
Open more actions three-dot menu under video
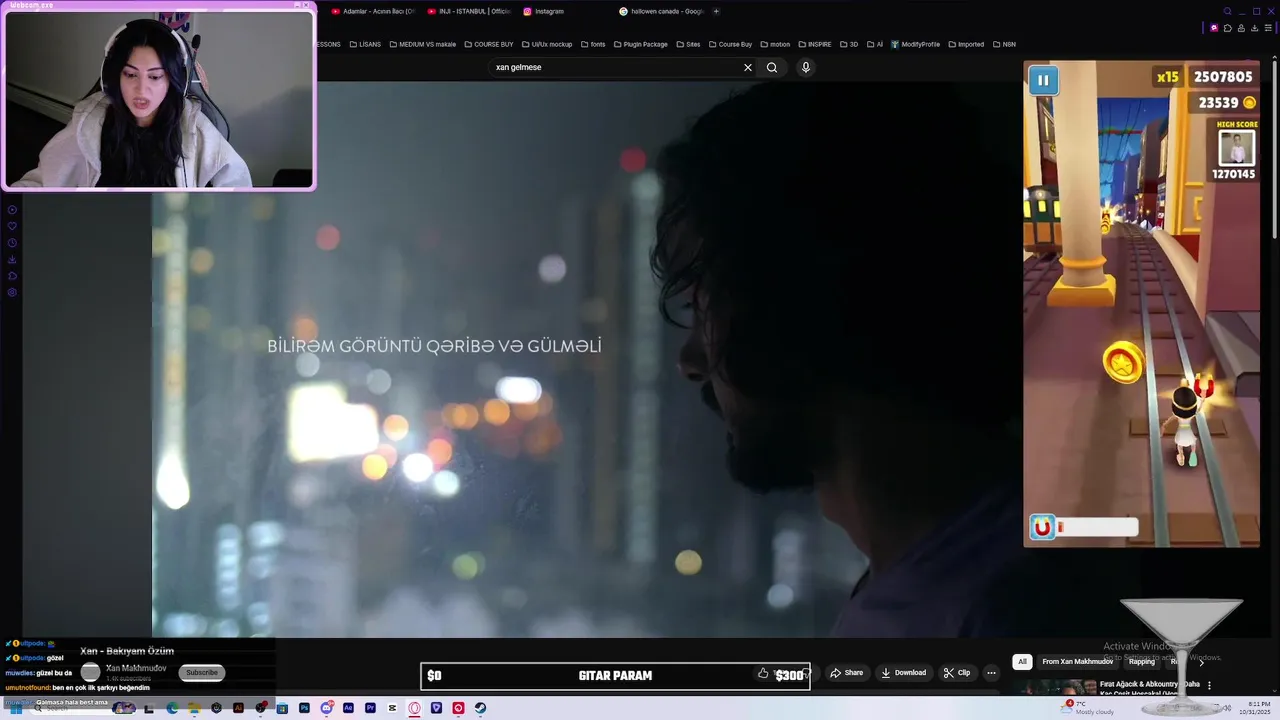[991, 673]
